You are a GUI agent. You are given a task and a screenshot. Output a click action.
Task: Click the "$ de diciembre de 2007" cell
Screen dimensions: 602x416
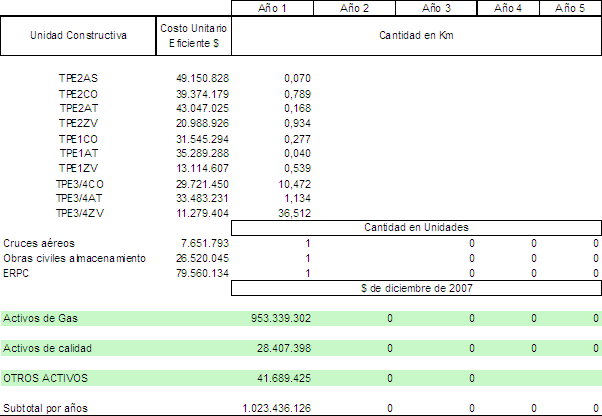417,288
